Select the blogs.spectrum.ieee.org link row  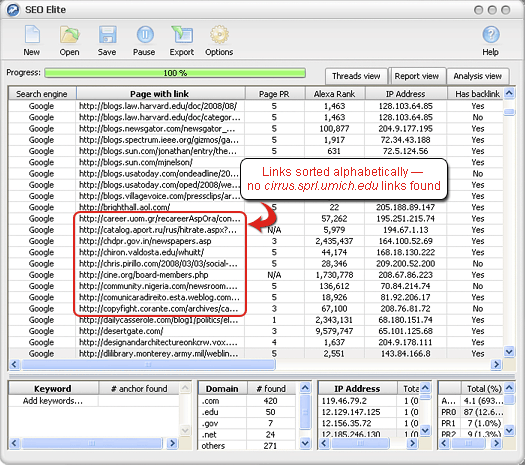coord(256,140)
